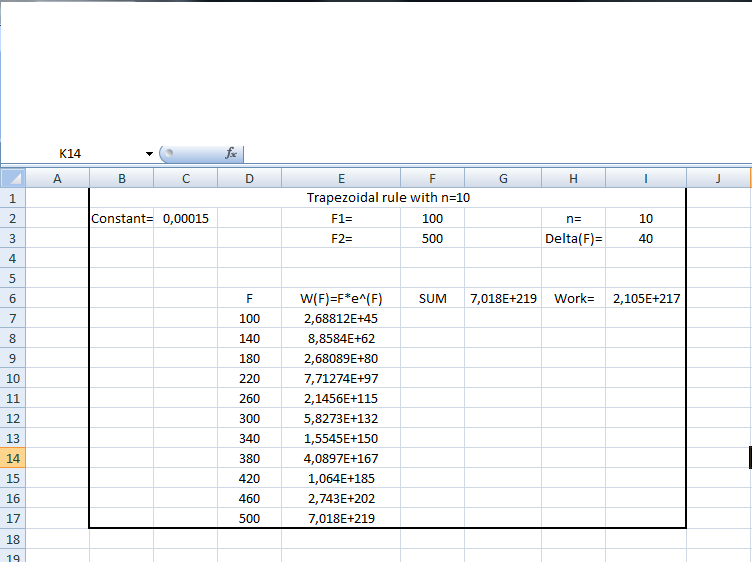
Task: Click the F2= value cell 500 in column F
Action: point(432,238)
